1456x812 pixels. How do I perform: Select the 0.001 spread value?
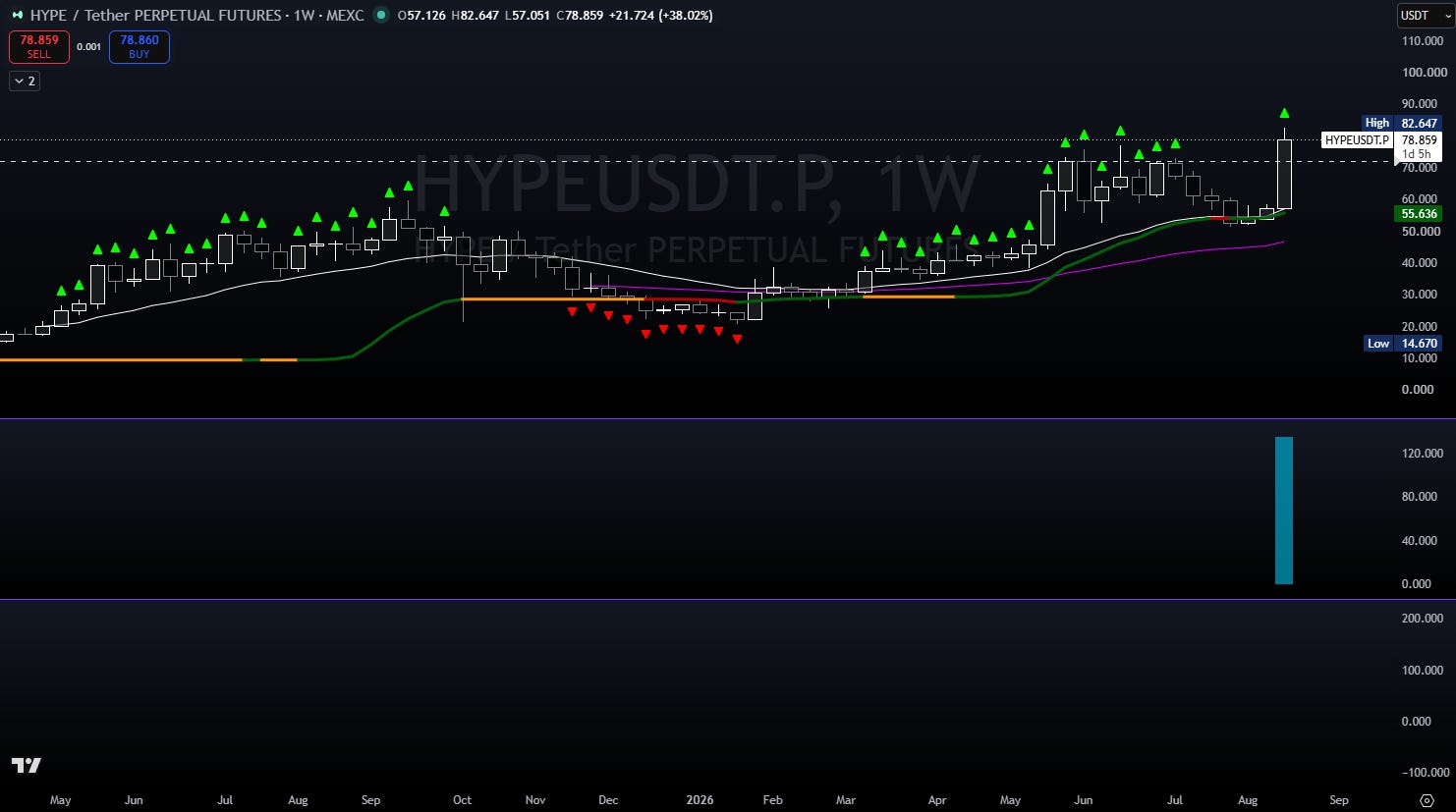(x=89, y=47)
